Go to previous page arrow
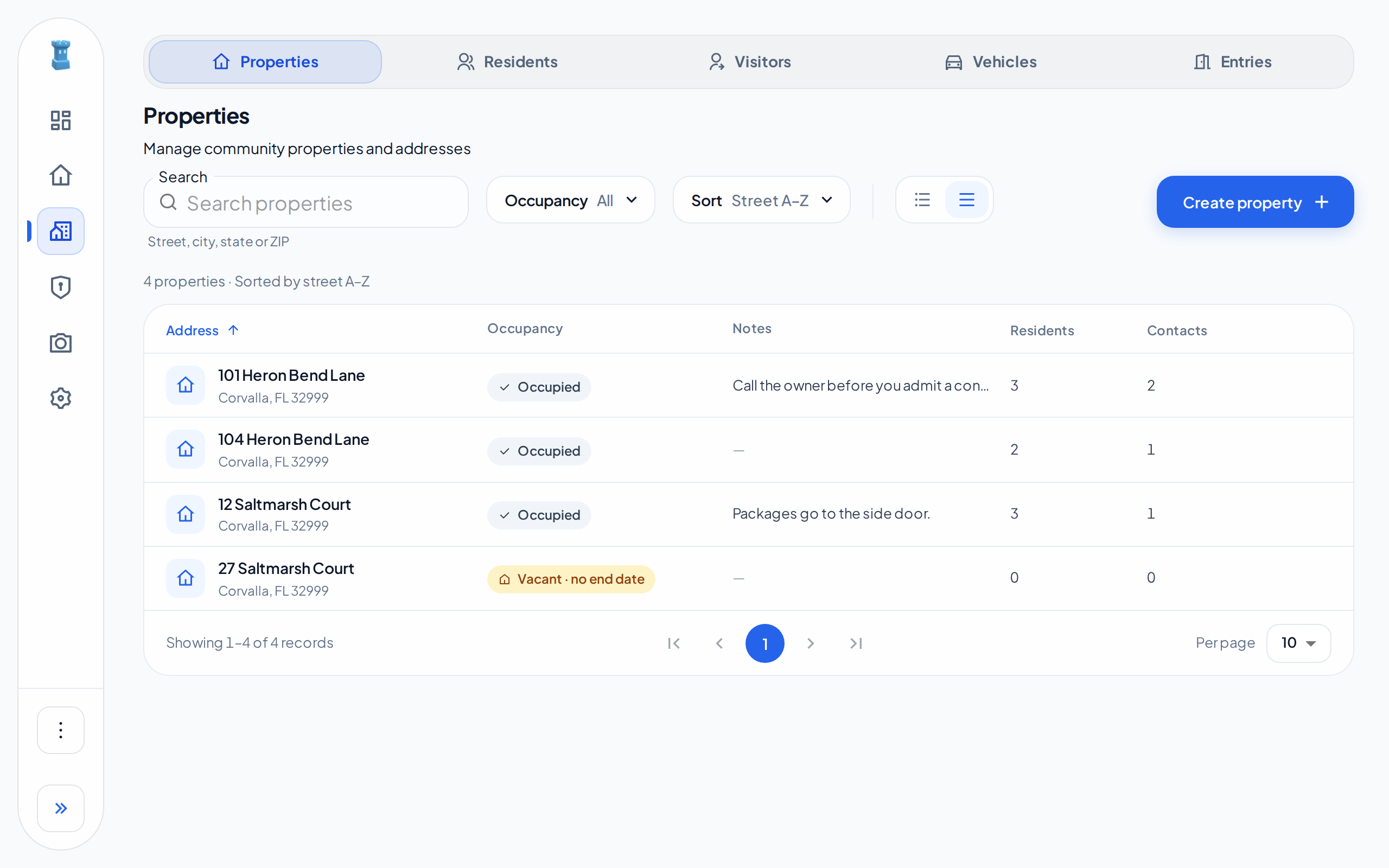The height and width of the screenshot is (868, 1389). (719, 643)
